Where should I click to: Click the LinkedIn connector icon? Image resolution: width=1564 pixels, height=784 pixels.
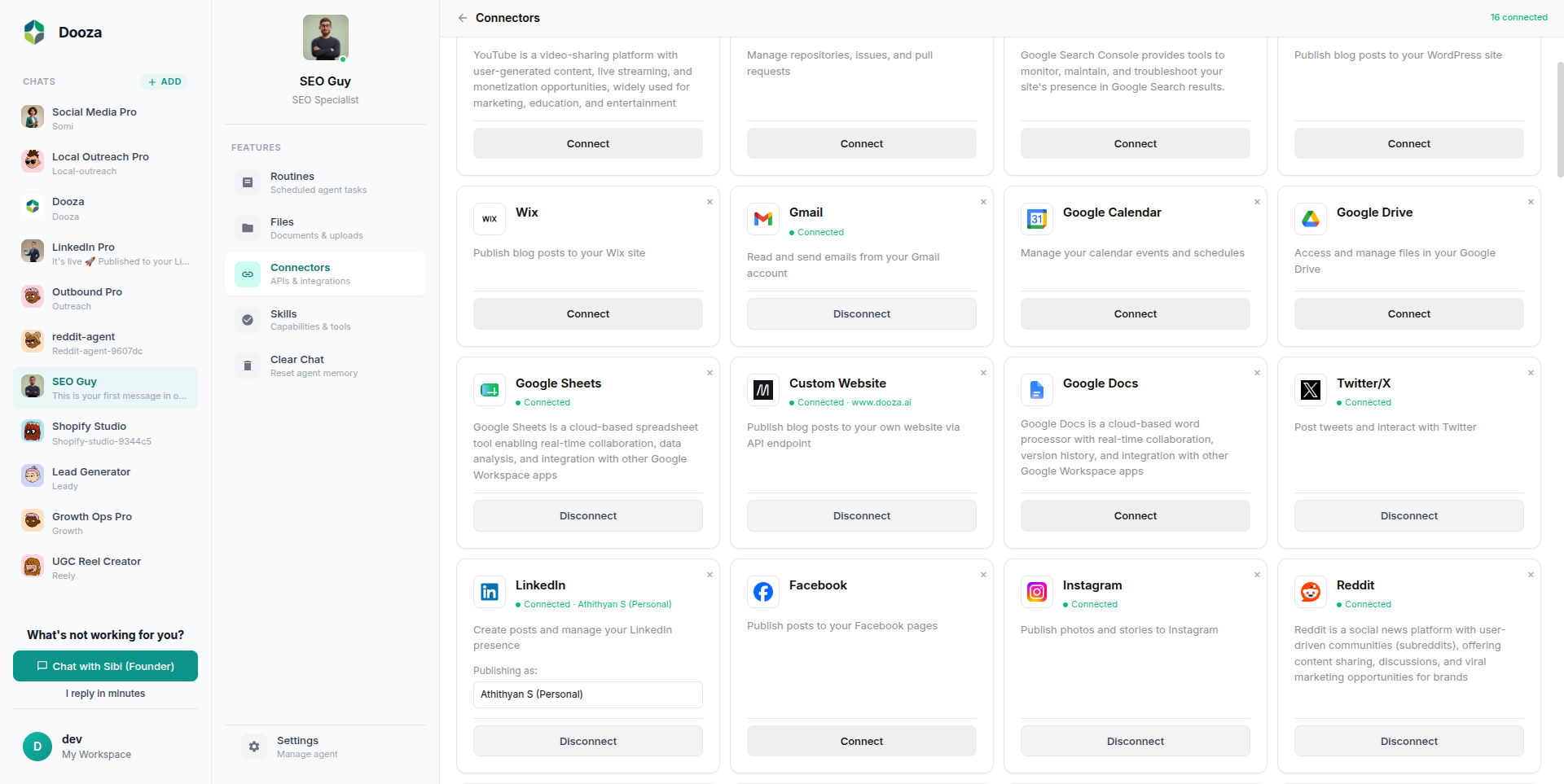pyautogui.click(x=490, y=592)
